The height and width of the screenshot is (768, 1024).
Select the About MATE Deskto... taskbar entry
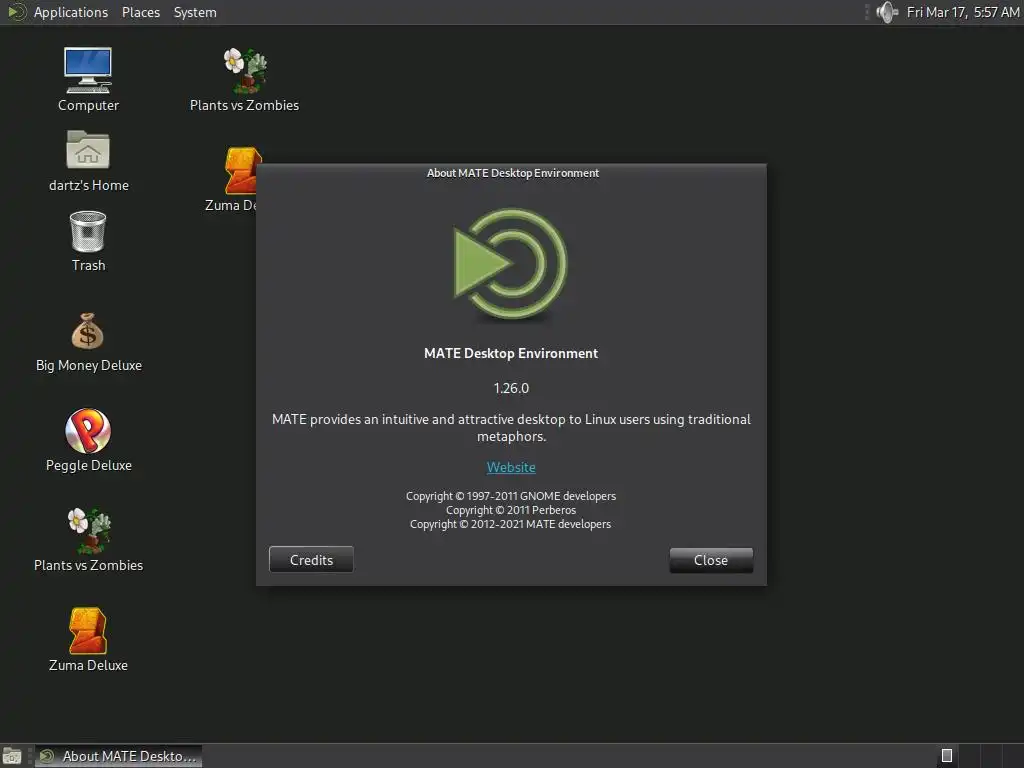(x=118, y=756)
